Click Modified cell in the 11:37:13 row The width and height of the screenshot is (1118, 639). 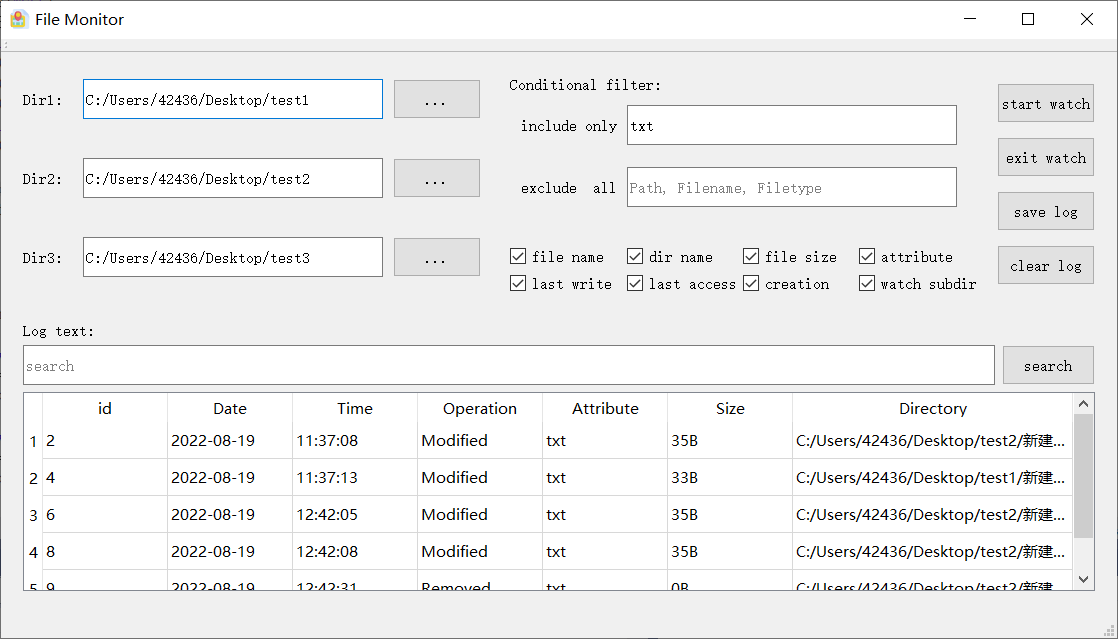tap(480, 478)
